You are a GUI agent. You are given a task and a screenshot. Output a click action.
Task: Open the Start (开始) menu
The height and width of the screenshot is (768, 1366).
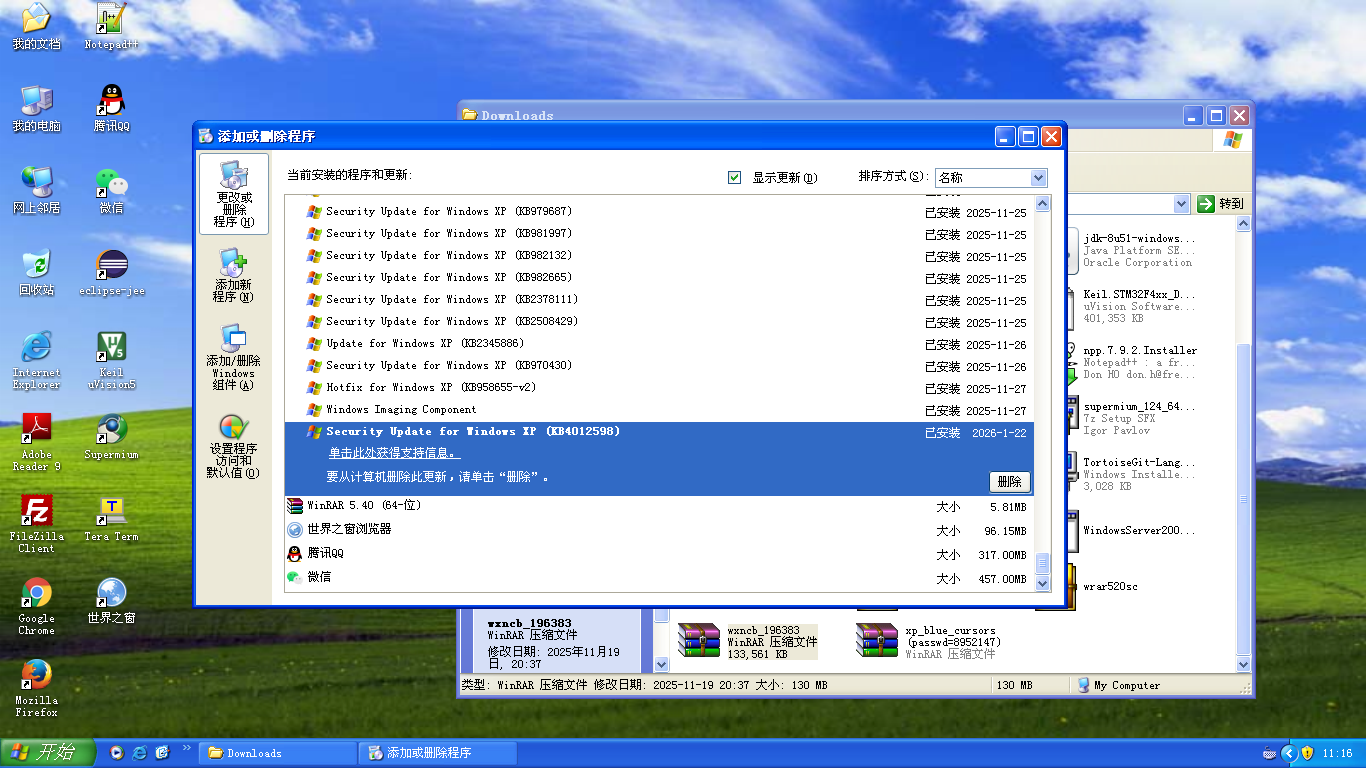tap(47, 753)
